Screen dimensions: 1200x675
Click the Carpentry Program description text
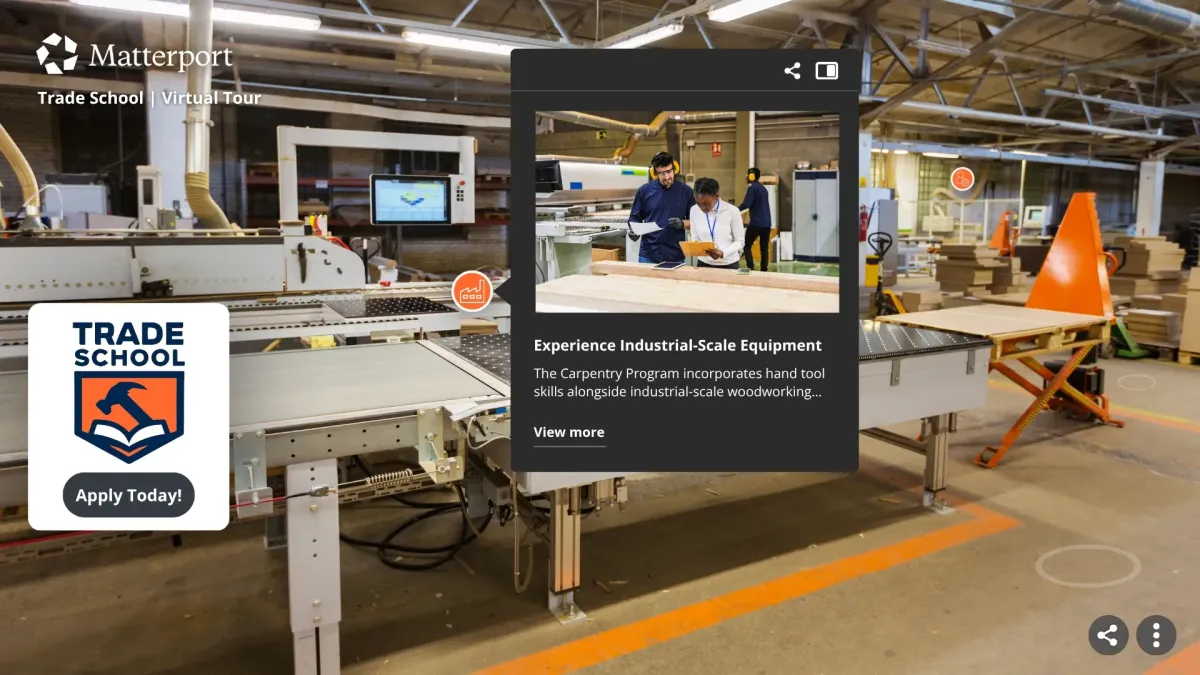point(680,383)
